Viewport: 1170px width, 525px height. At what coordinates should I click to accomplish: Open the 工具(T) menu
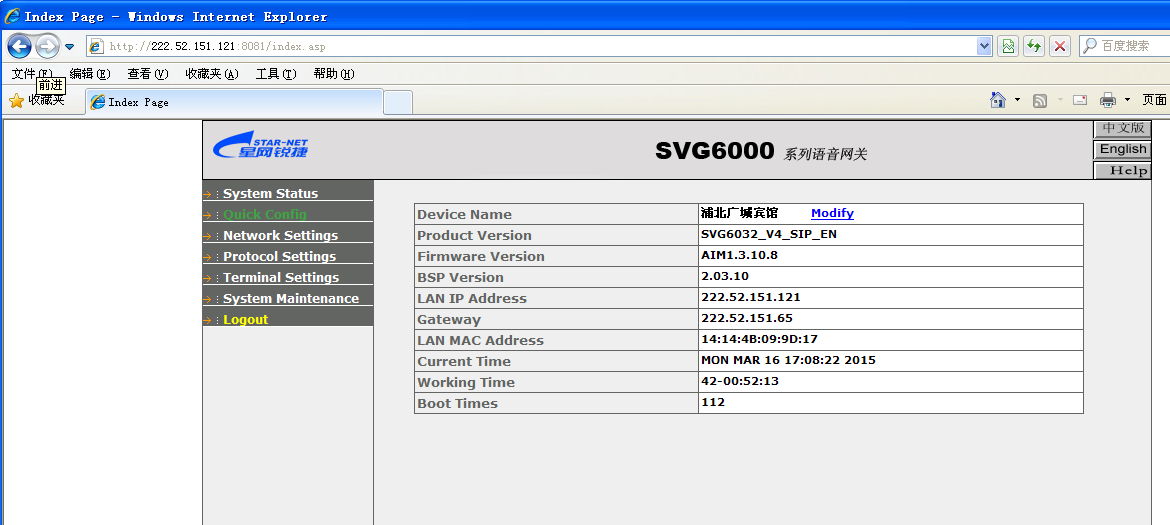click(x=276, y=74)
